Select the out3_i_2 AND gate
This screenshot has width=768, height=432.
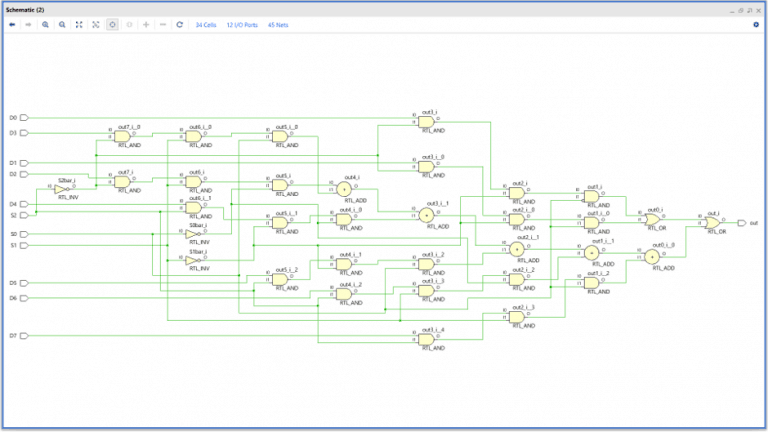click(426, 264)
